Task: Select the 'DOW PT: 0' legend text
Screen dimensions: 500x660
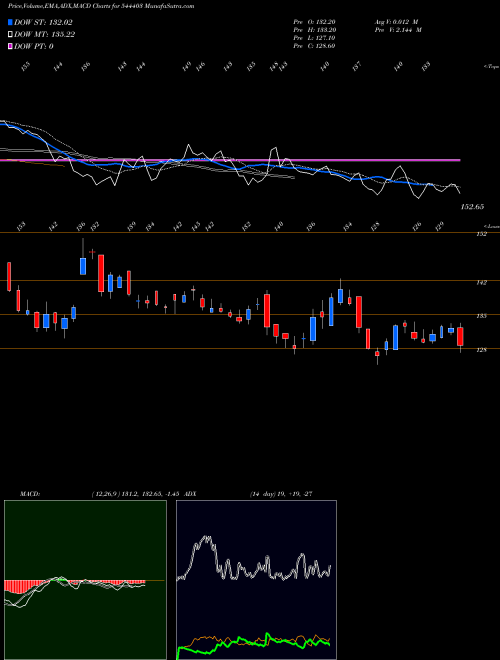Action: tap(34, 46)
